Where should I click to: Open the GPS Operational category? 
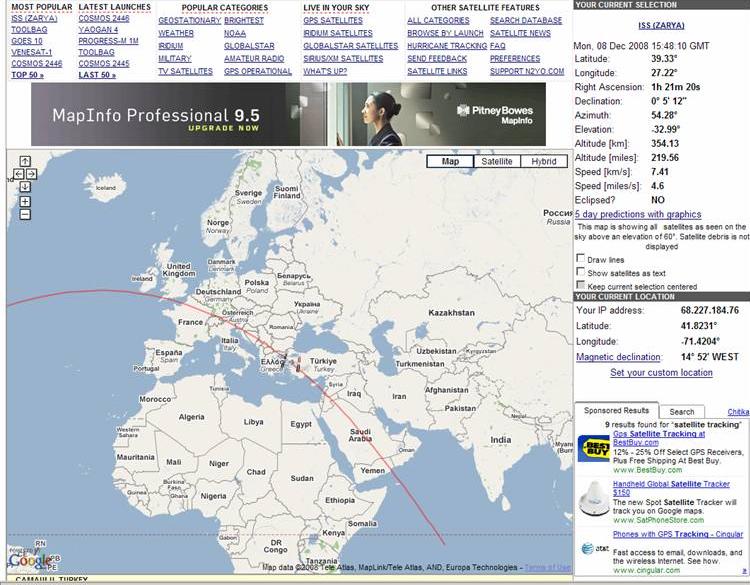pyautogui.click(x=258, y=72)
